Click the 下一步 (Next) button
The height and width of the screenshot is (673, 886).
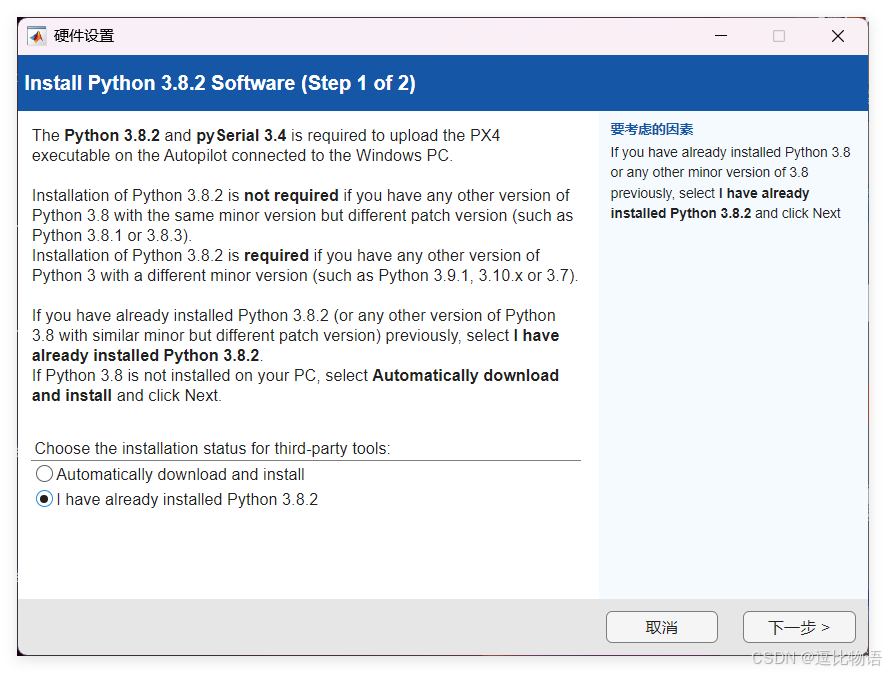798,627
